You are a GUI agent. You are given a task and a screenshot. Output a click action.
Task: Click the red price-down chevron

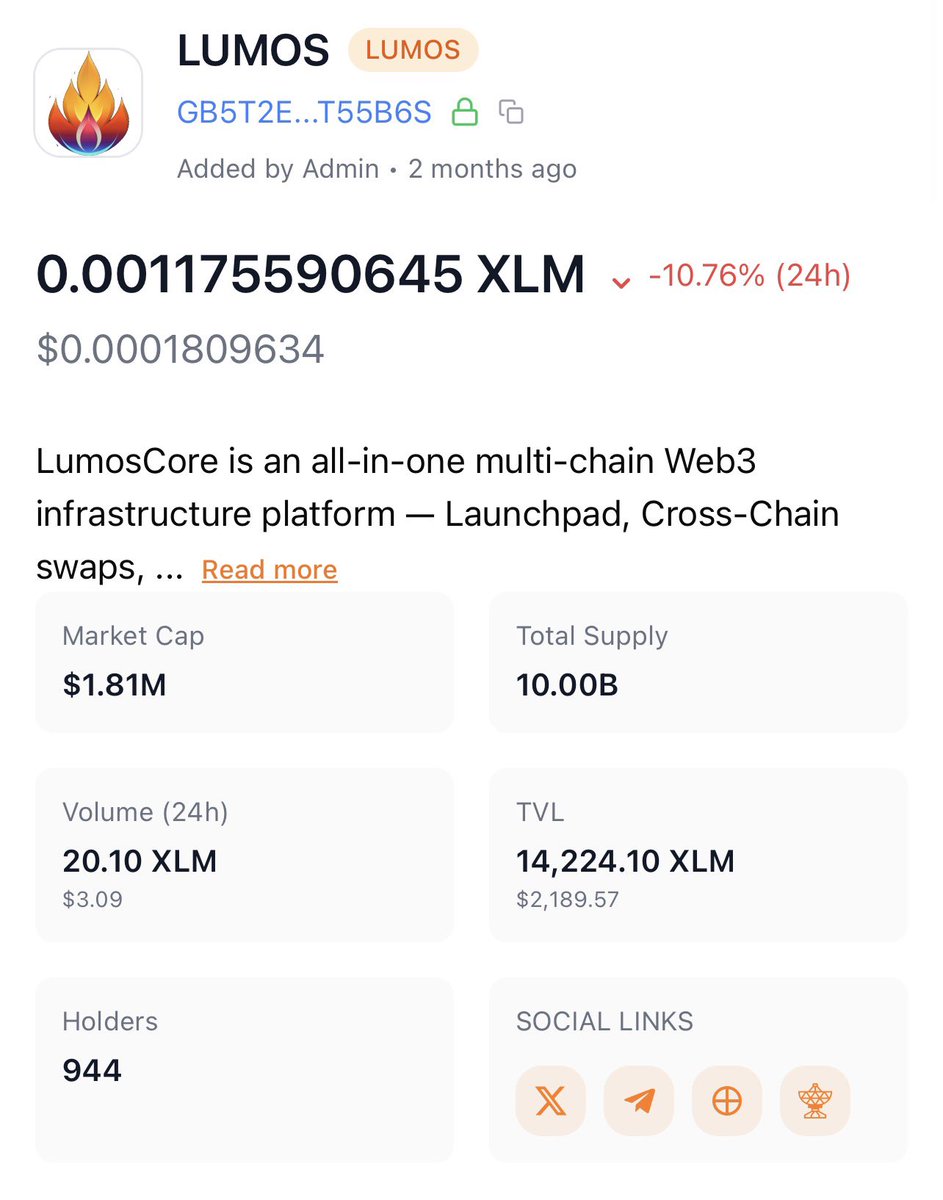[x=621, y=282]
